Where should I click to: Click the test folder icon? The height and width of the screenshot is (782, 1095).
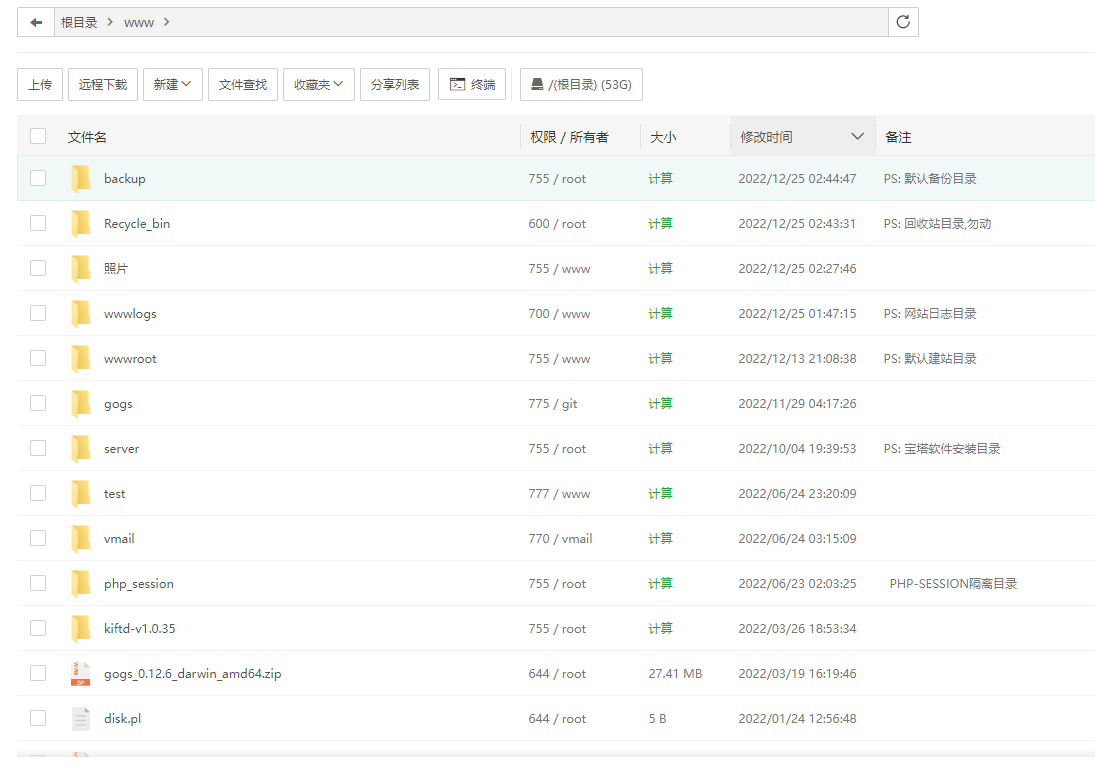(81, 494)
